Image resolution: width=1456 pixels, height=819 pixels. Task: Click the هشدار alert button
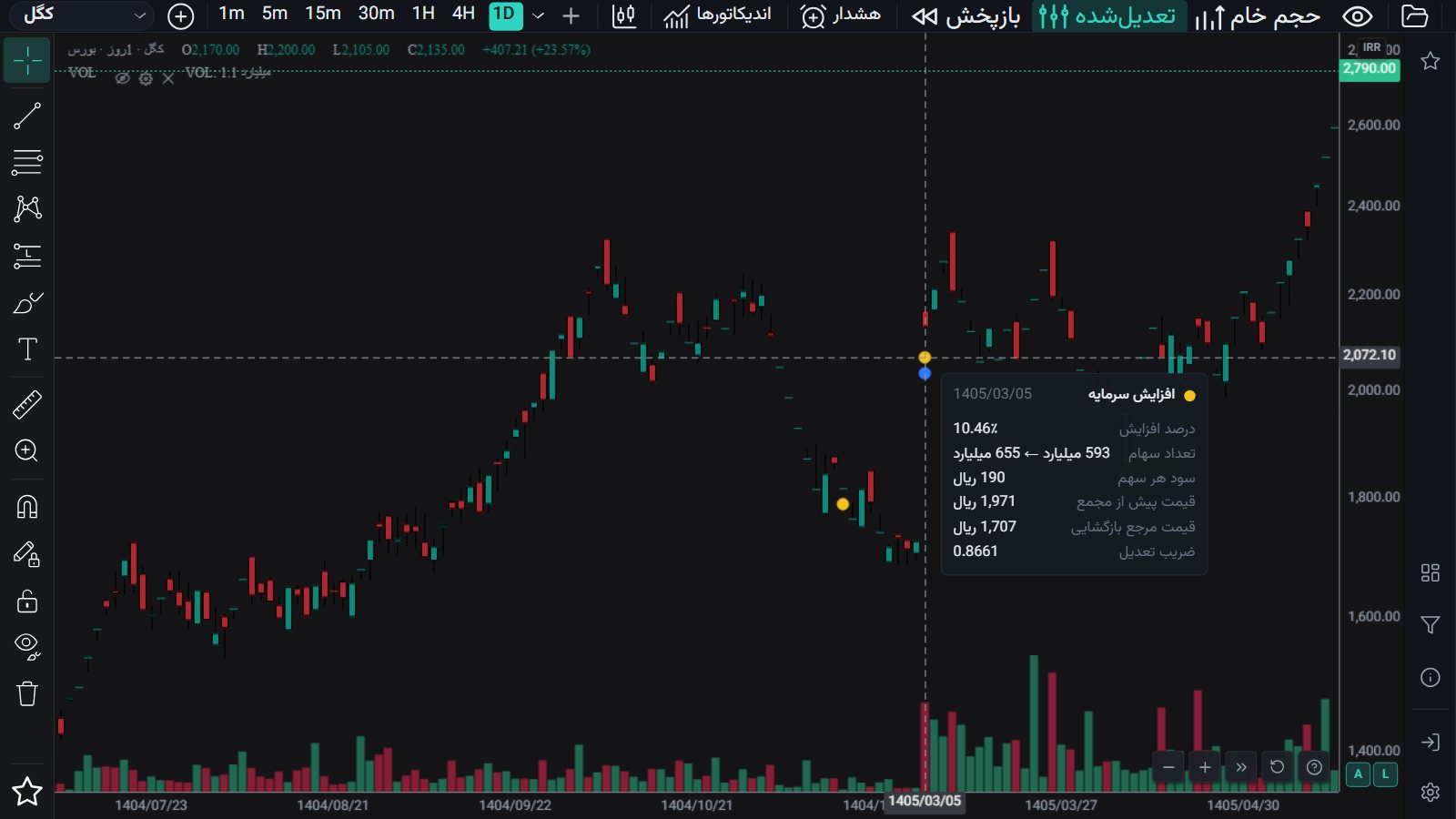coord(840,15)
